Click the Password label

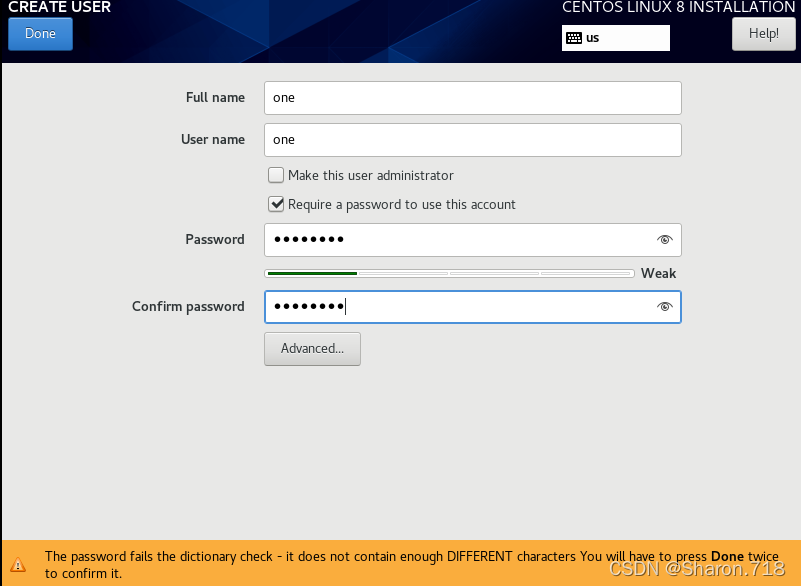click(215, 240)
